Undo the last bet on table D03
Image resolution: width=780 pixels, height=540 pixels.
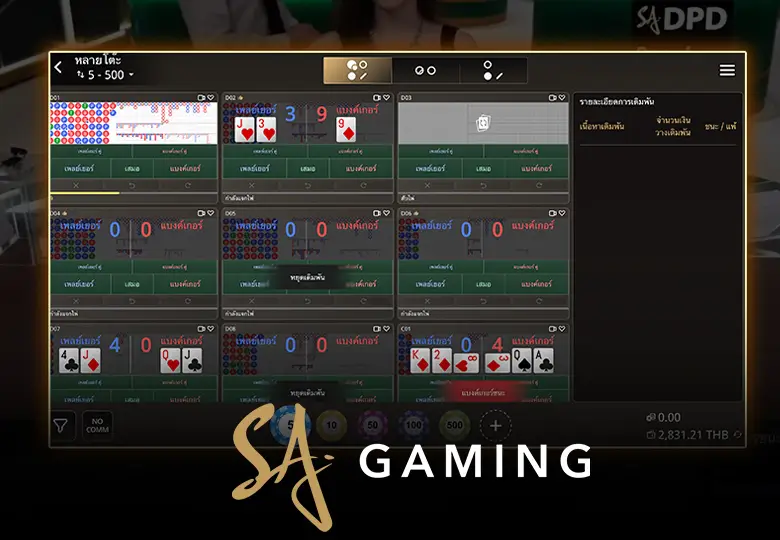point(483,185)
